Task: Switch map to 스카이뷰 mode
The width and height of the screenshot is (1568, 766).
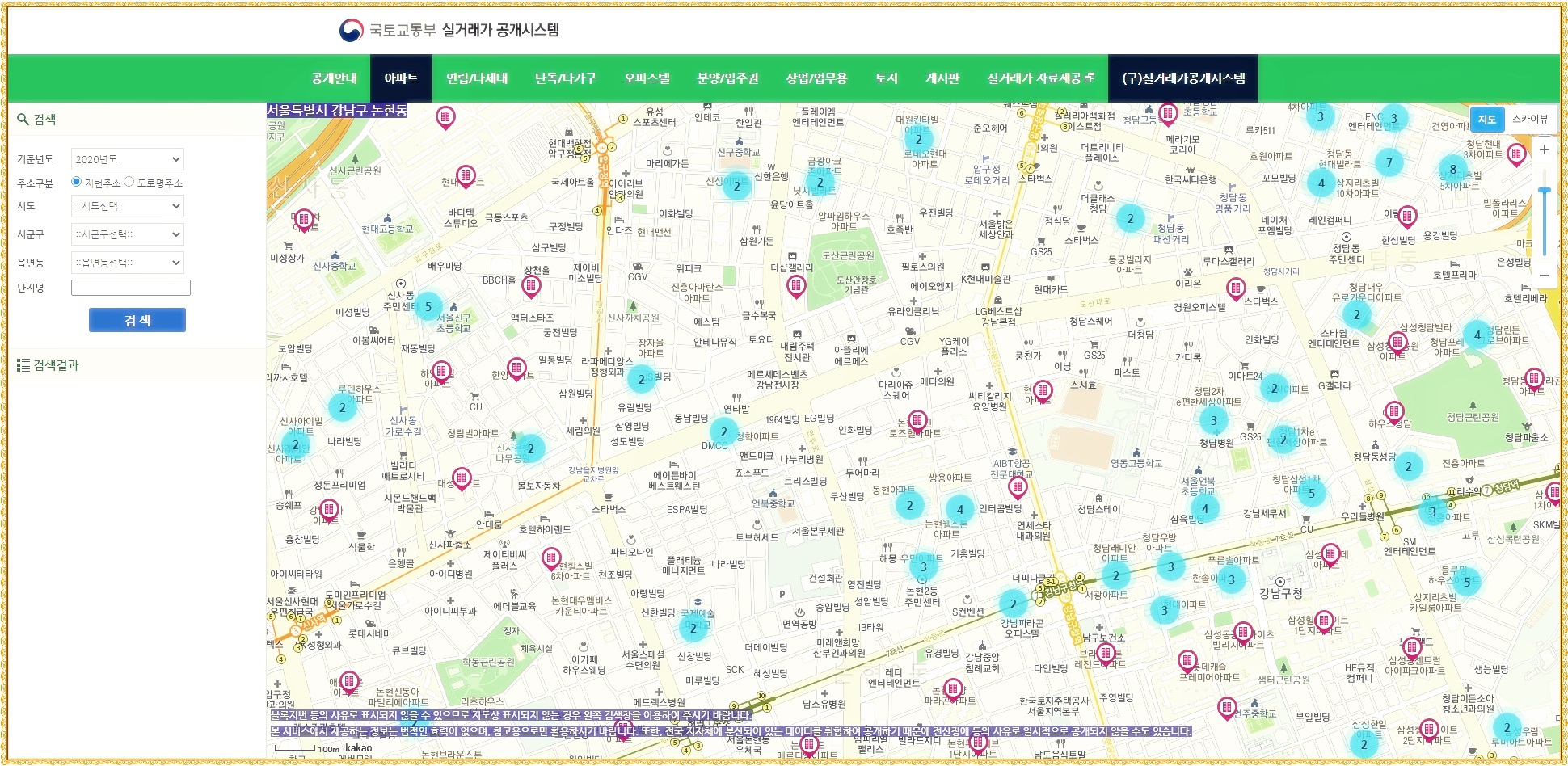Action: pyautogui.click(x=1530, y=119)
